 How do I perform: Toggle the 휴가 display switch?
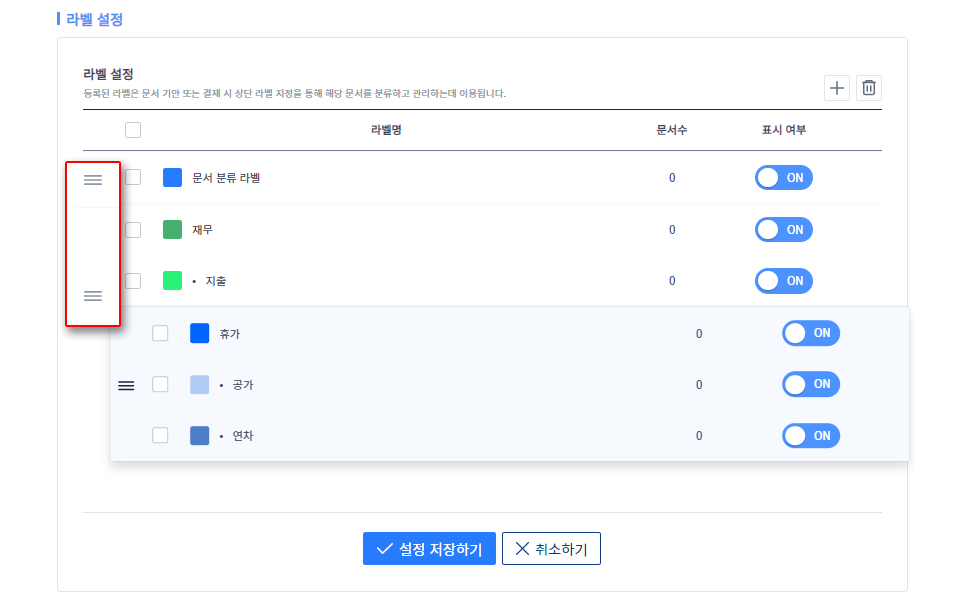tap(811, 333)
